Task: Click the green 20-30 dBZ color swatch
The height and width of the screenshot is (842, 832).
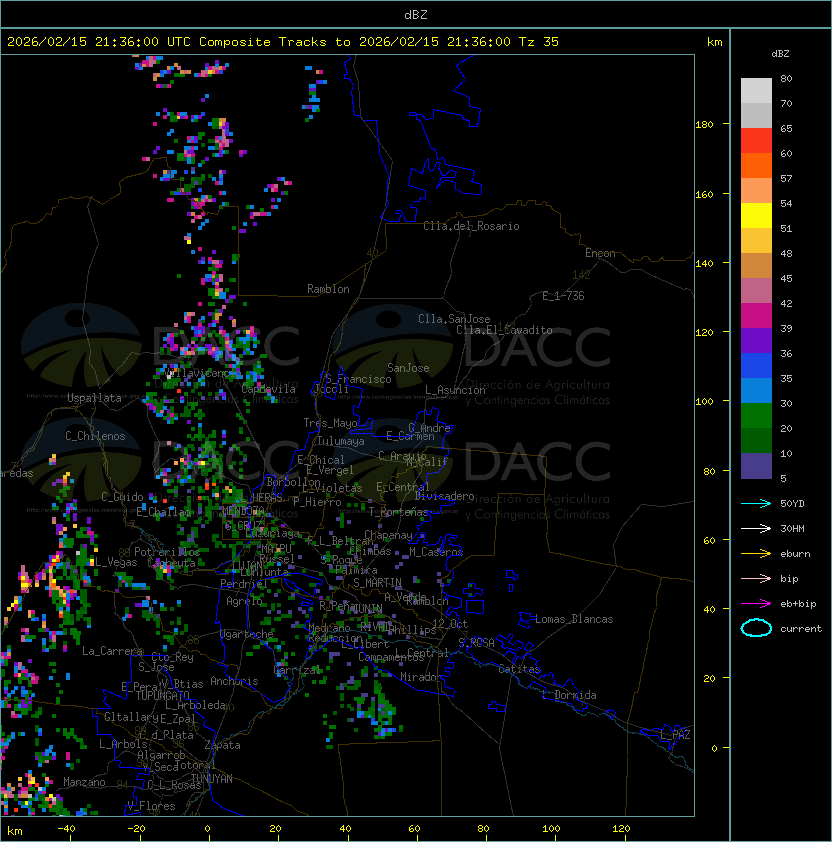Action: coord(756,416)
